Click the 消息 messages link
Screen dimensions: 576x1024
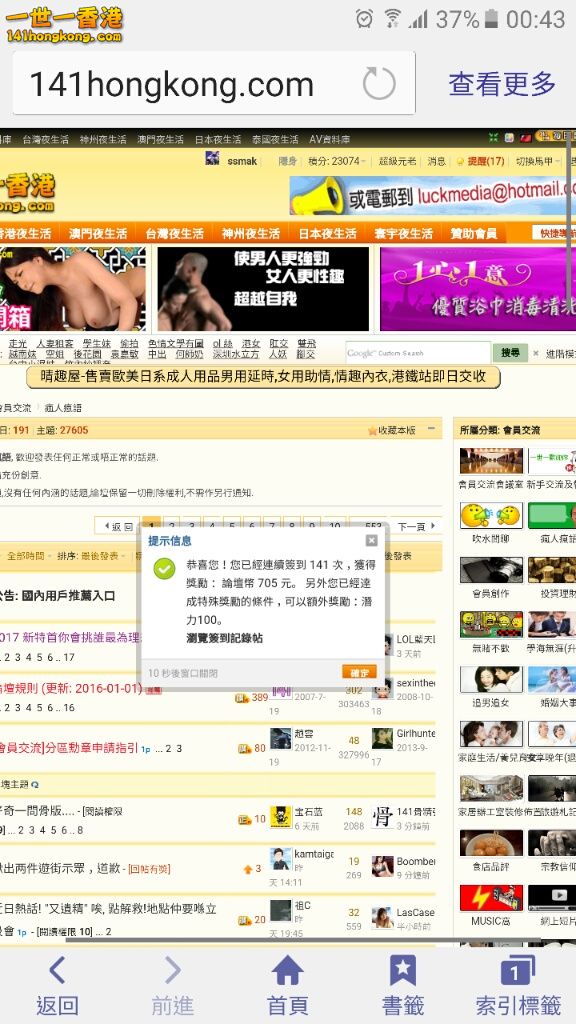click(x=437, y=161)
